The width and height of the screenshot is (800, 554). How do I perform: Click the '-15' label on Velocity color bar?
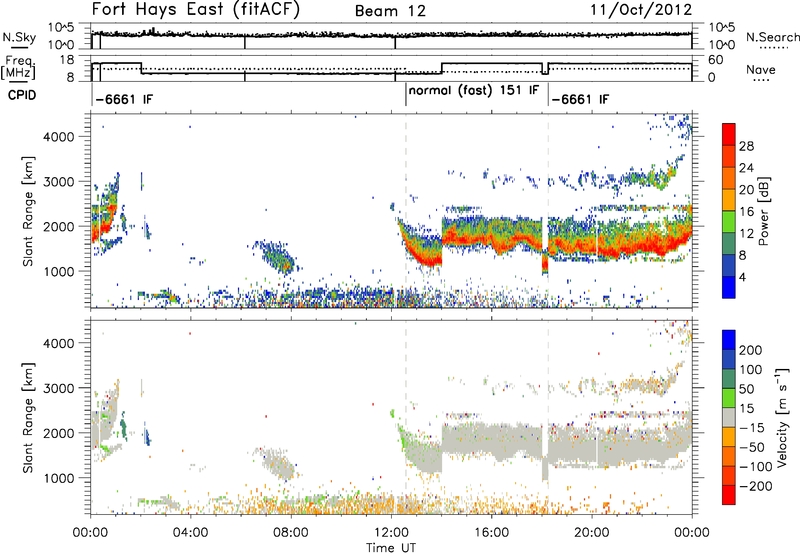[x=752, y=428]
